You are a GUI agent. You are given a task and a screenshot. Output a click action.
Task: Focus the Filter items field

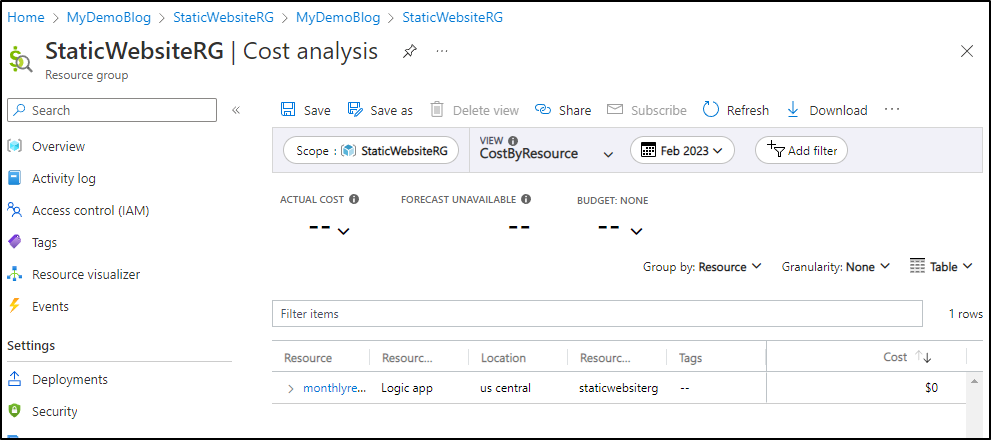pos(597,314)
